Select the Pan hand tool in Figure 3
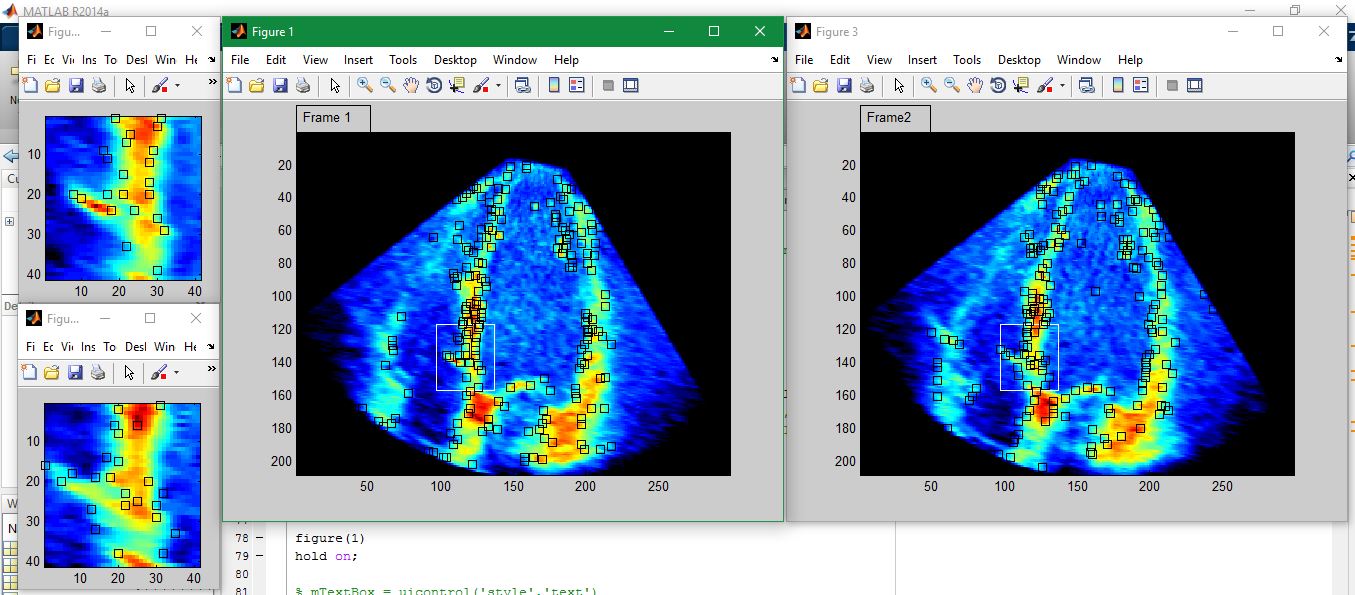Screen dimensions: 1355x595 (x=975, y=86)
